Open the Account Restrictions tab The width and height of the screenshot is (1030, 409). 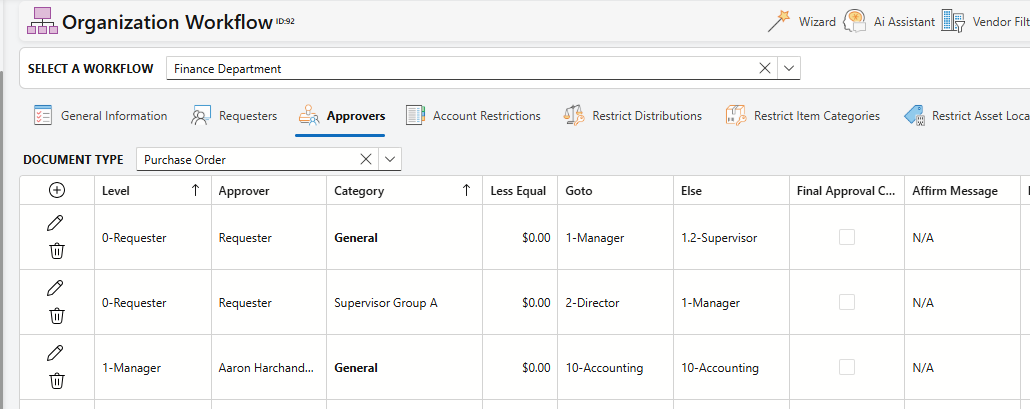click(473, 116)
